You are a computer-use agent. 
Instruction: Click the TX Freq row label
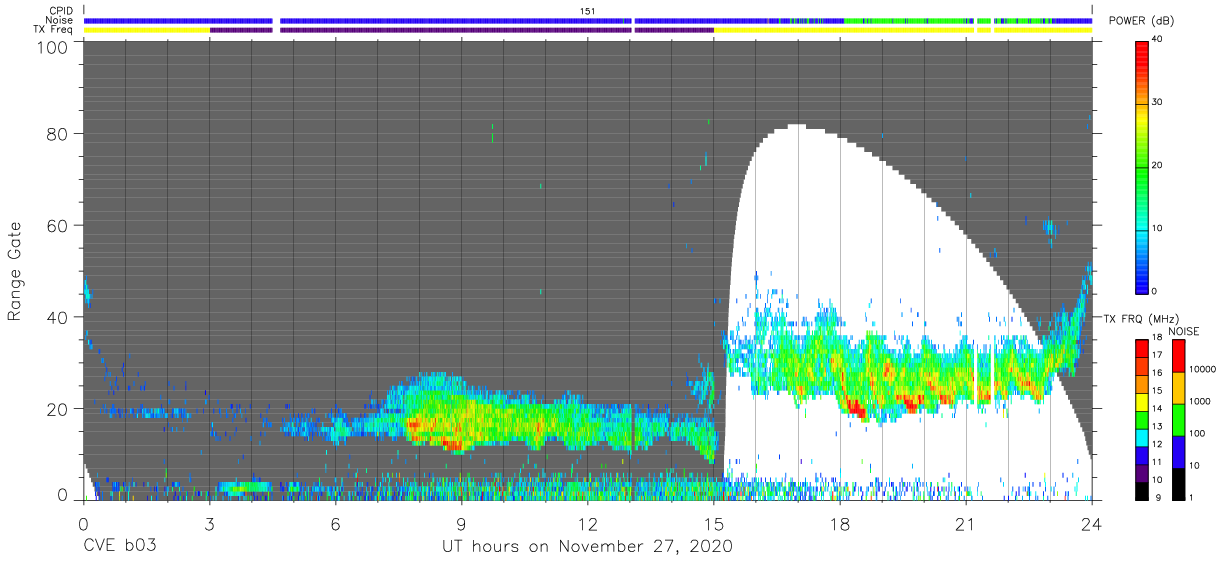pos(55,30)
